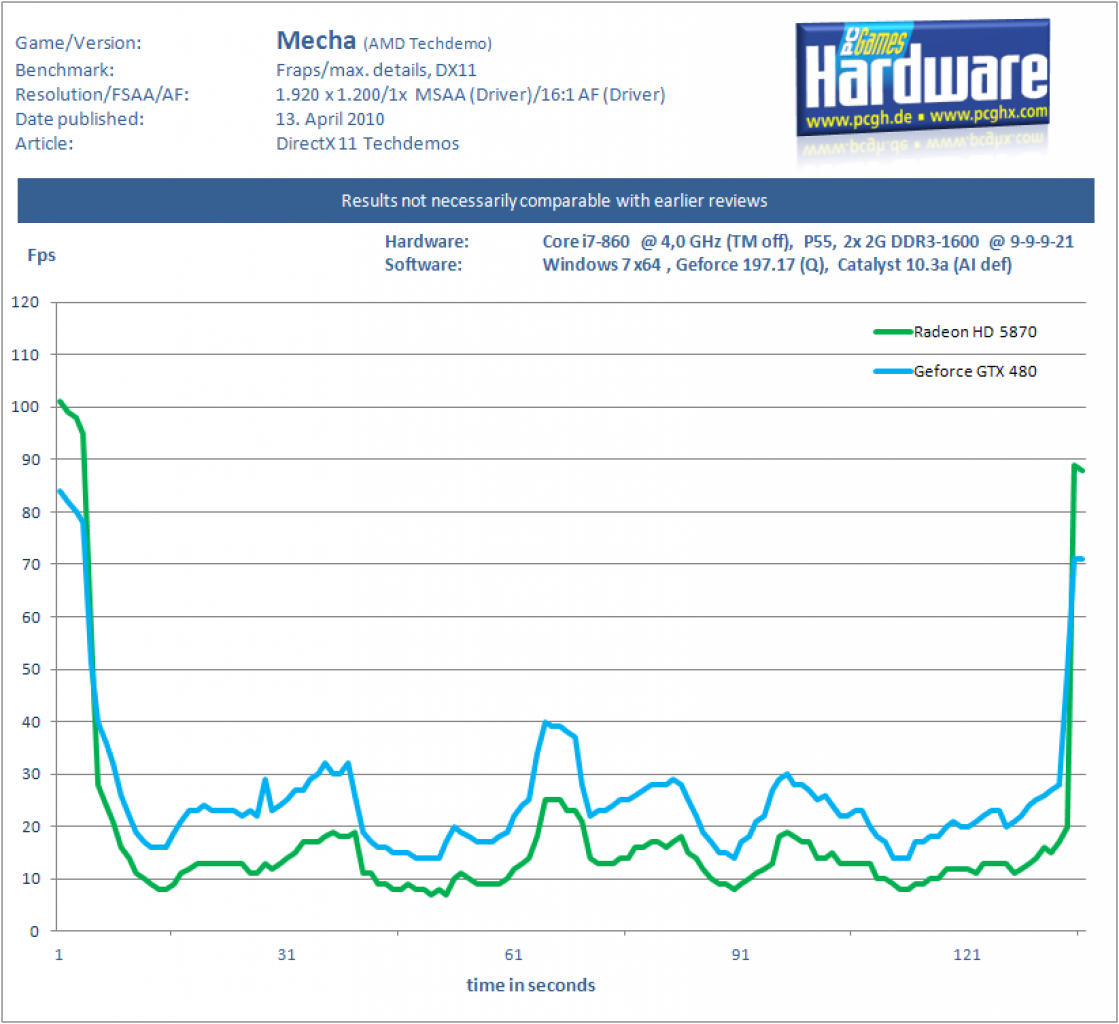Screen dimensions: 1119x1024
Task: Click the blue line's peak at 40 fps
Action: (x=546, y=723)
